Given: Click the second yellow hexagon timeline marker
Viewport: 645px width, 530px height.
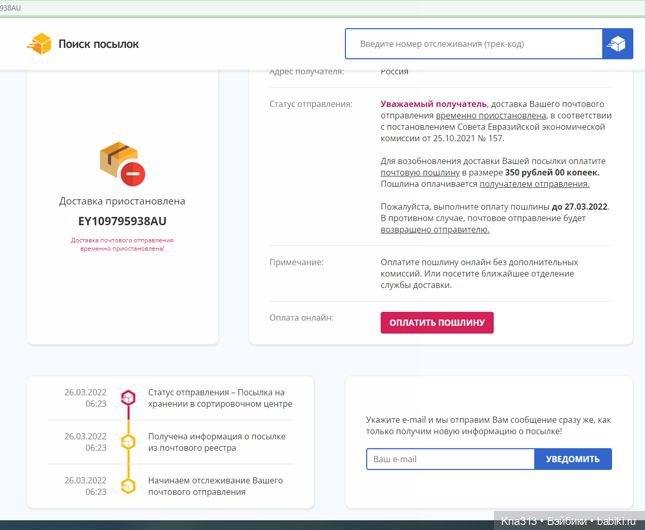Looking at the screenshot, I should point(128,442).
